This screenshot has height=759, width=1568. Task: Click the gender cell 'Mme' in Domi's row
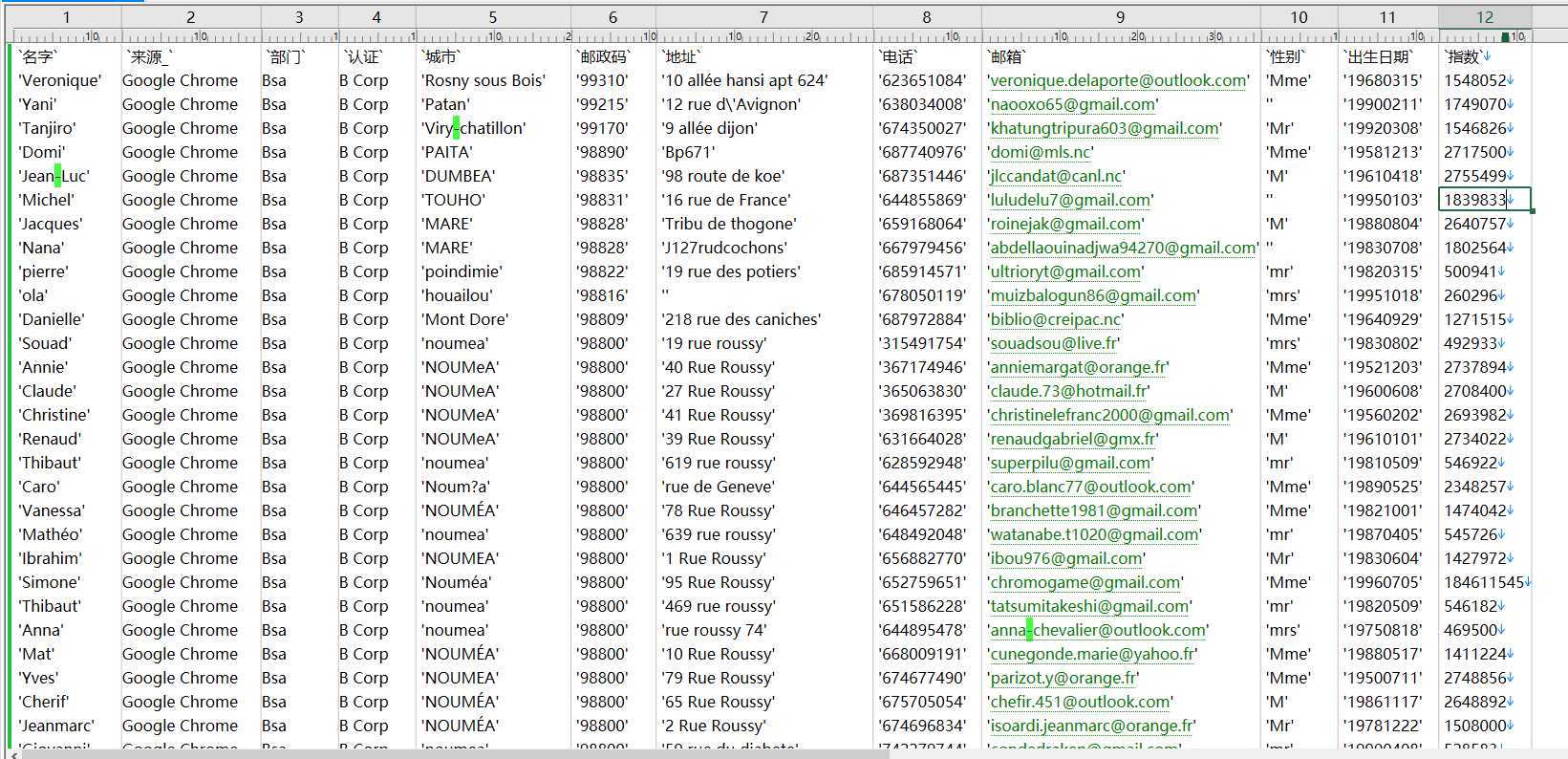1289,152
